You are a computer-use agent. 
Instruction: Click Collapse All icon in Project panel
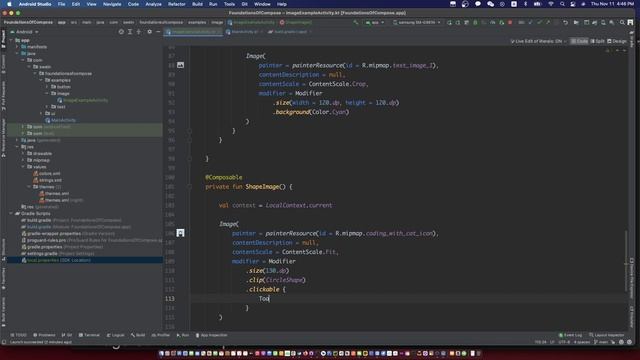click(139, 31)
